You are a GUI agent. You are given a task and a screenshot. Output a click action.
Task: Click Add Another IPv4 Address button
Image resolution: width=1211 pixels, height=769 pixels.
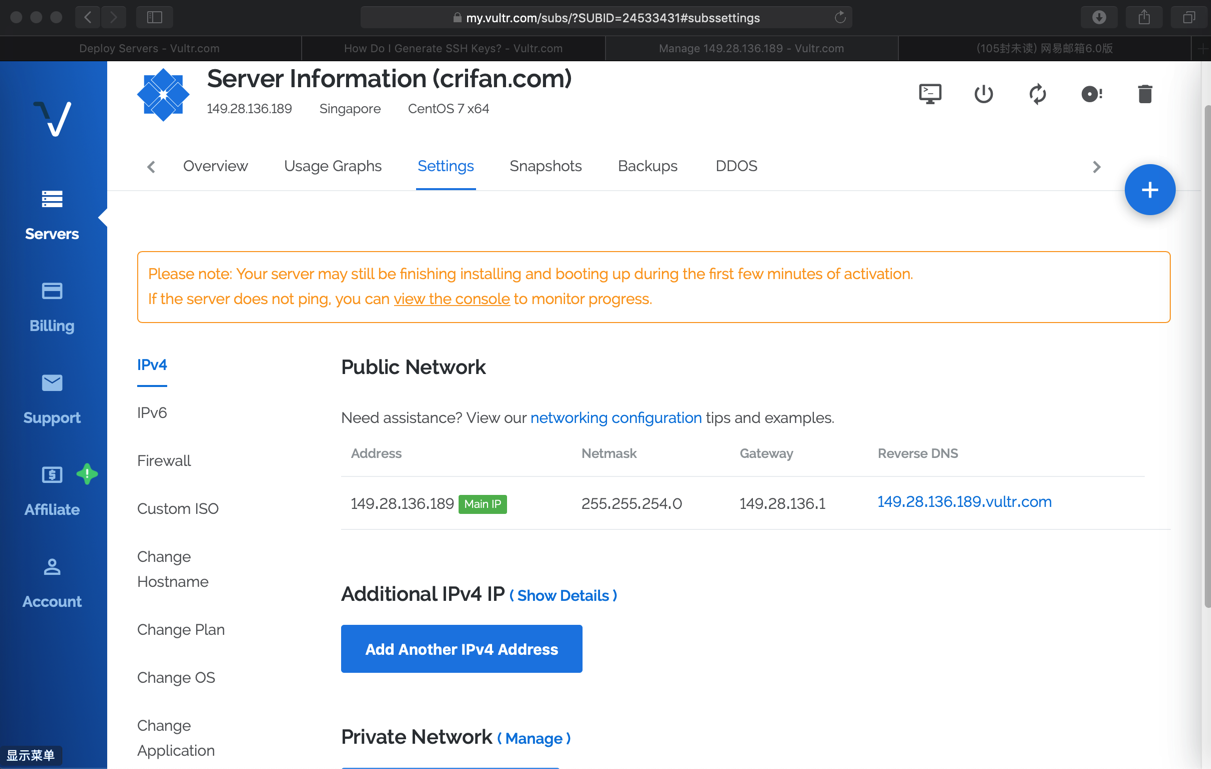pos(461,649)
